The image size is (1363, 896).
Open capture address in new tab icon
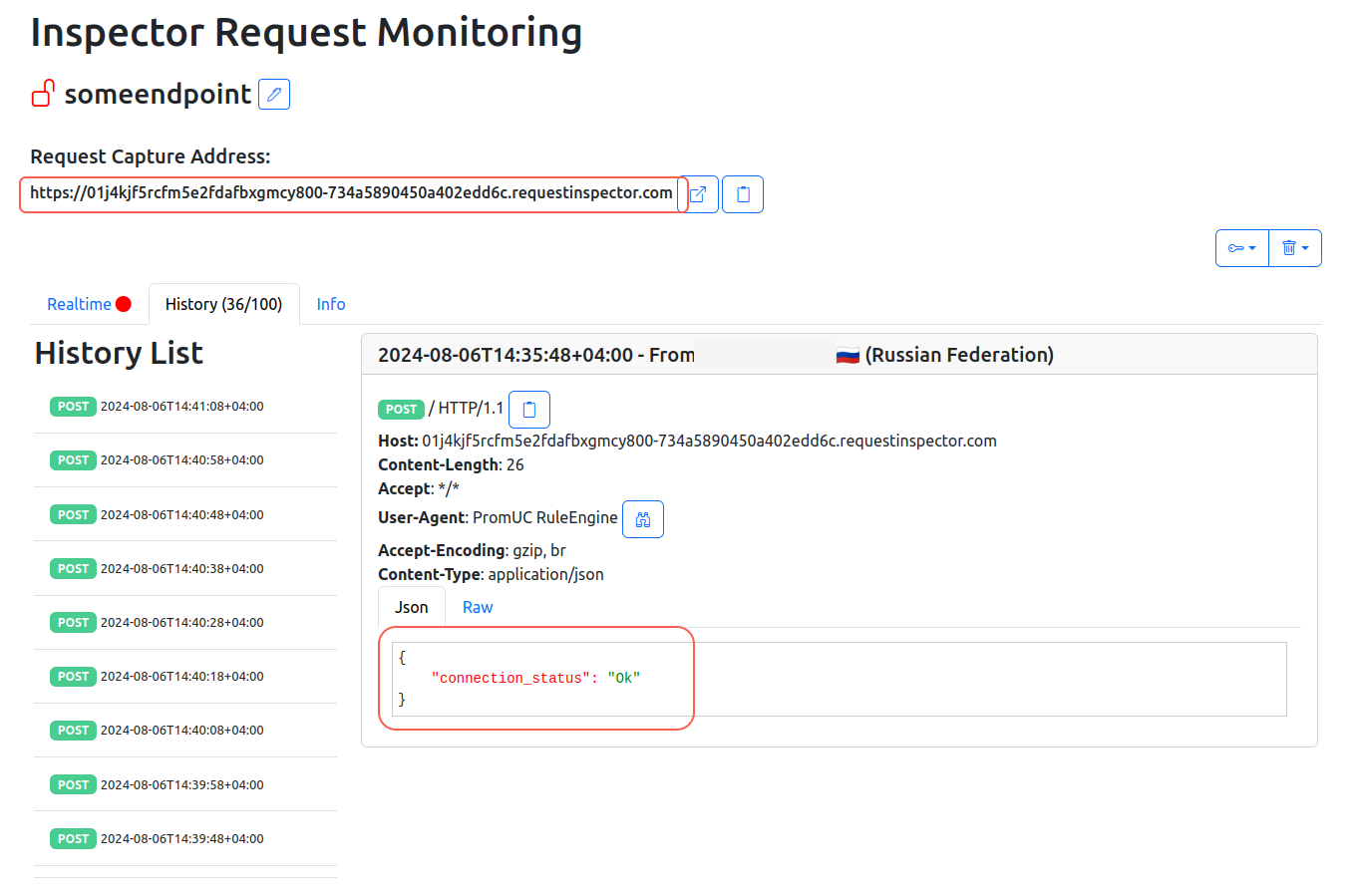pos(699,194)
